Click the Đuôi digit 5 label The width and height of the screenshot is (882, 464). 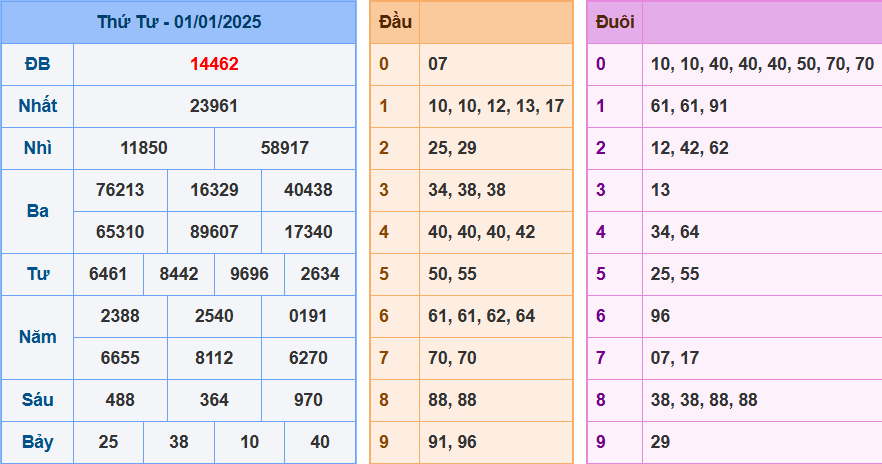tap(601, 274)
